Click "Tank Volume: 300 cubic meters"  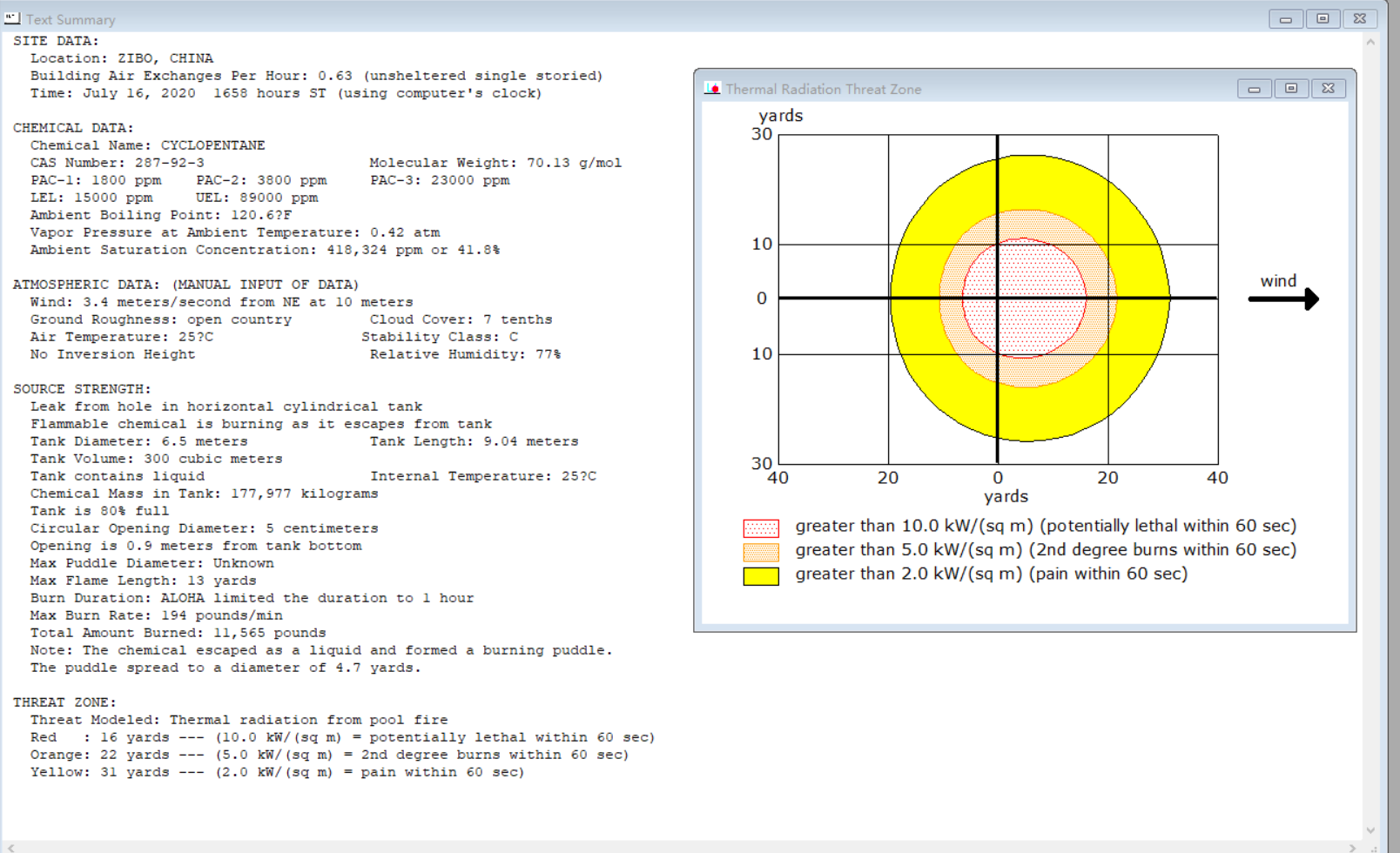[x=157, y=459]
